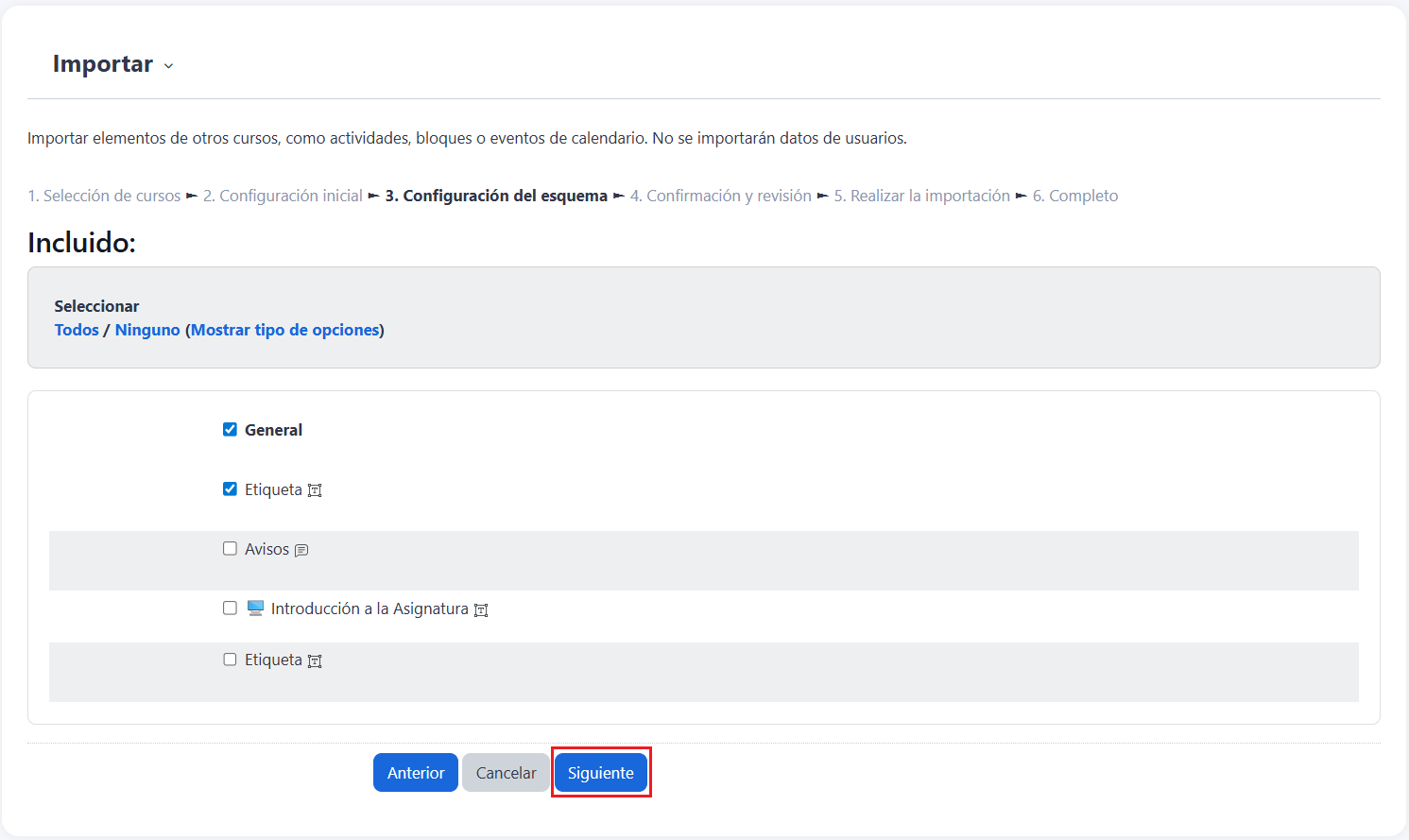Tick the last Etiqueta checkbox
This screenshot has height=840, width=1409.
tap(230, 659)
